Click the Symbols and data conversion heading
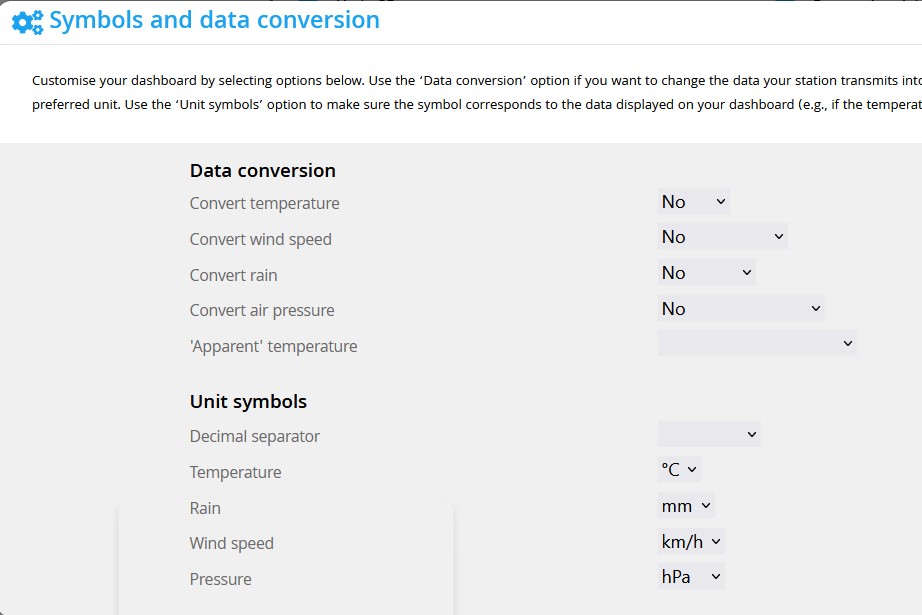Screen dimensions: 922x615 216,20
